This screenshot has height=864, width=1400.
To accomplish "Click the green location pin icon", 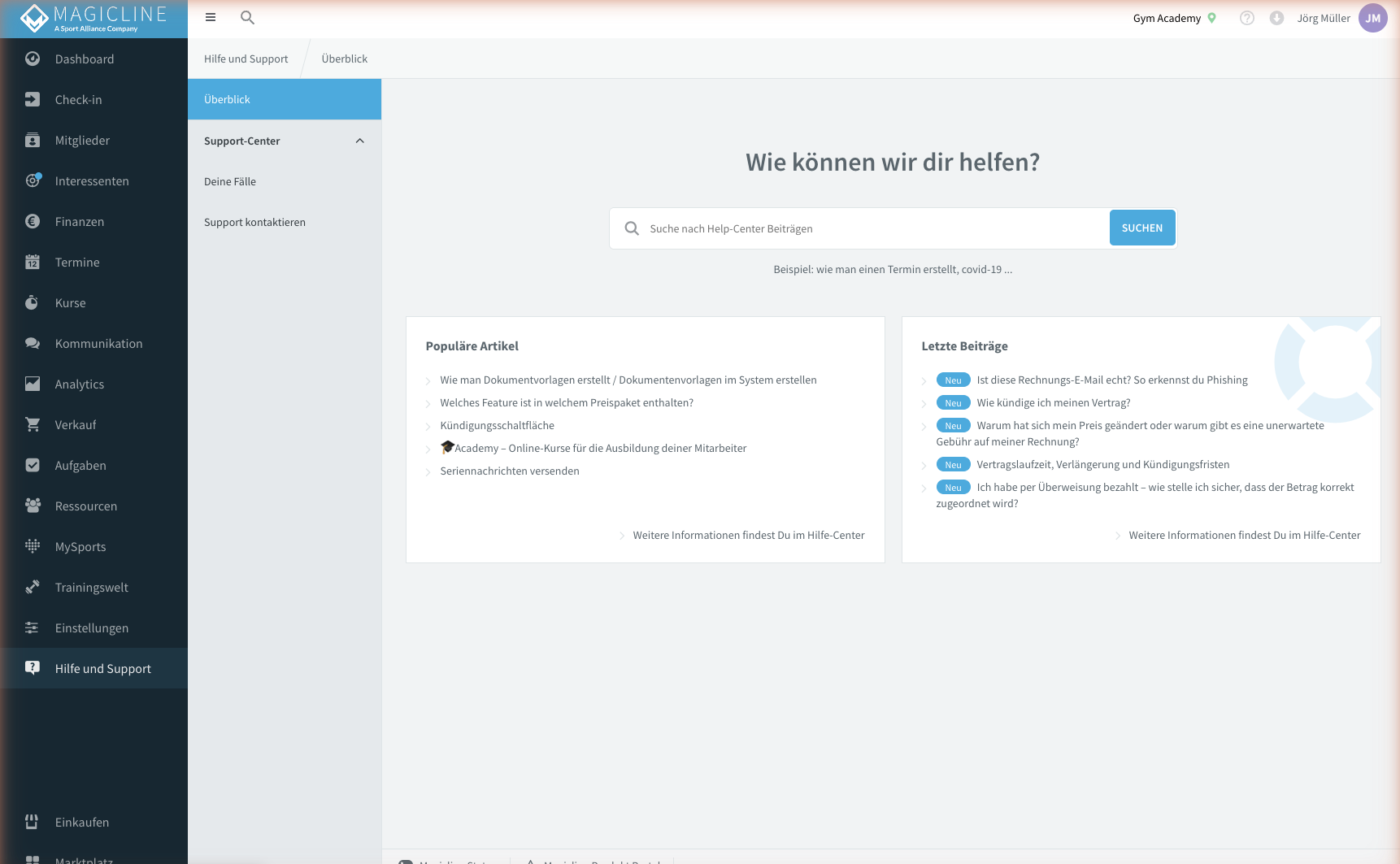I will click(x=1211, y=18).
